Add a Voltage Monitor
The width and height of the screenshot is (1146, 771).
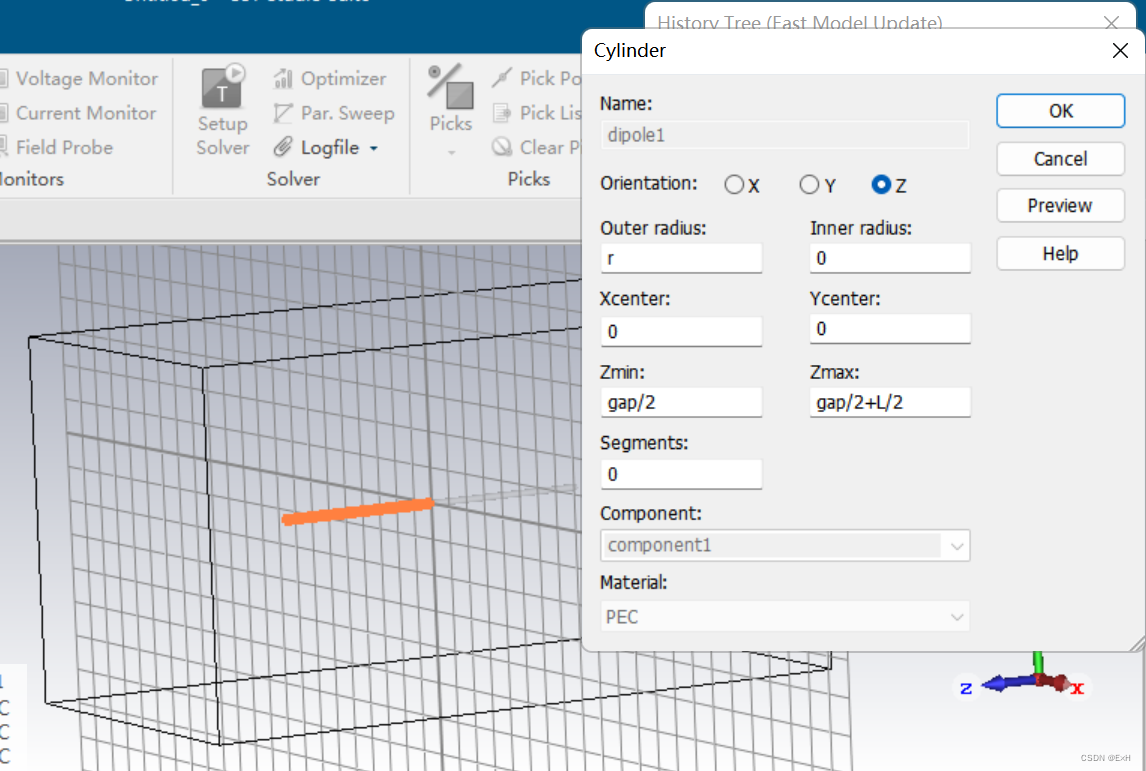click(x=79, y=78)
